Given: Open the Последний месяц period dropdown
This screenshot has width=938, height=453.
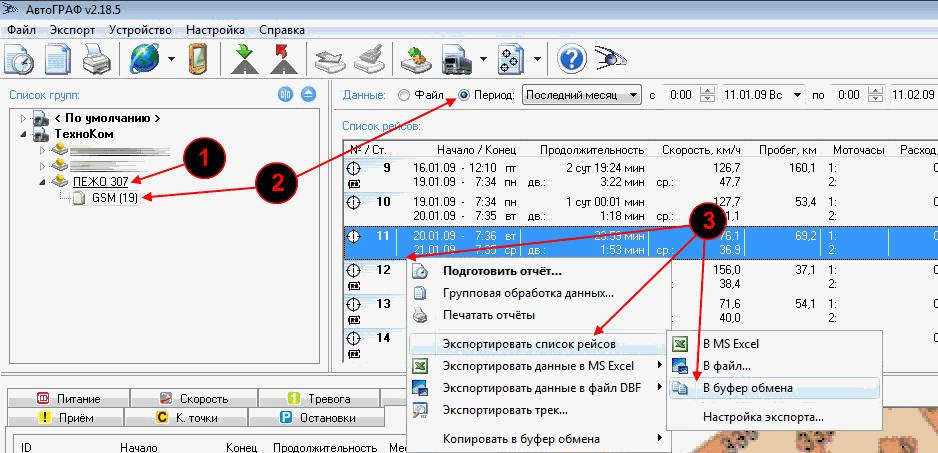Looking at the screenshot, I should point(633,96).
